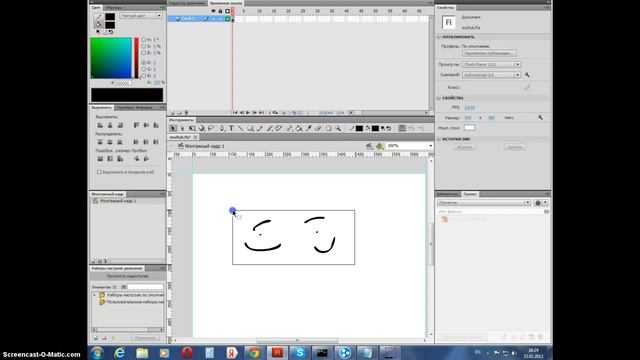Image resolution: width=640 pixels, height=360 pixels.
Task: Click the Edit Symbols icon
Action: [380, 146]
